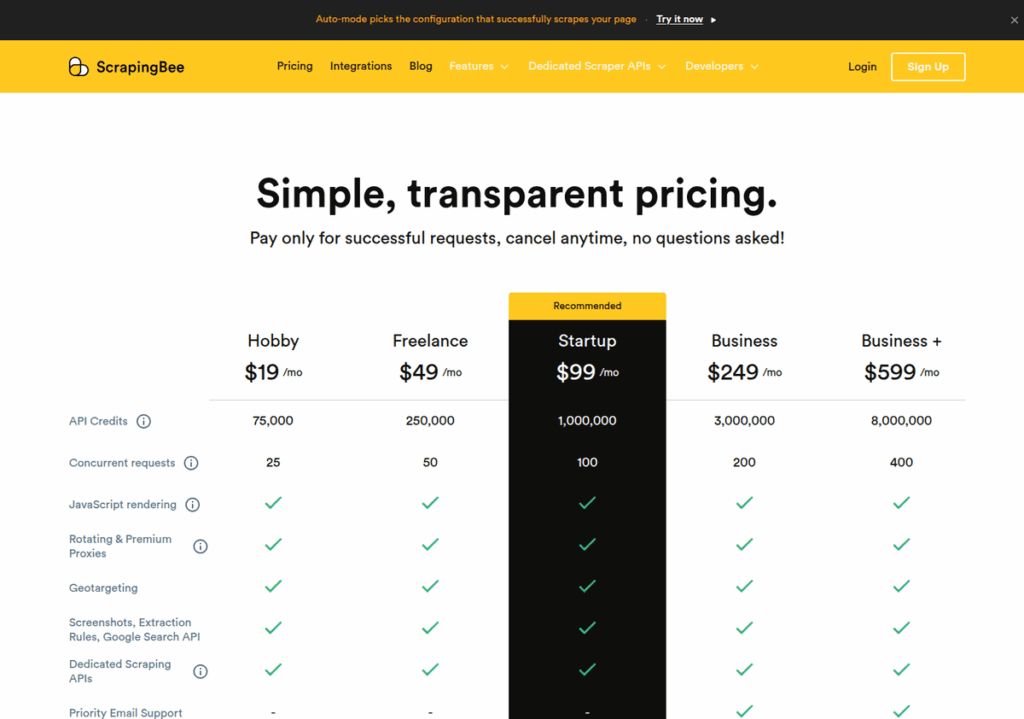The image size is (1024, 719).
Task: Open the API Credits info icon
Action: click(x=144, y=421)
